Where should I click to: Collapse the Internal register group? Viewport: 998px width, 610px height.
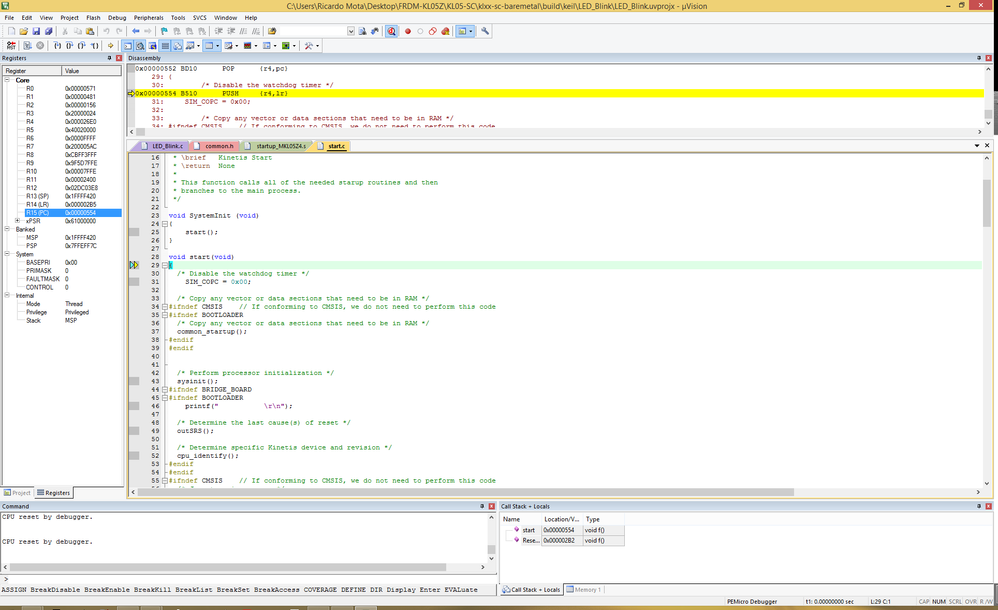pos(7,295)
